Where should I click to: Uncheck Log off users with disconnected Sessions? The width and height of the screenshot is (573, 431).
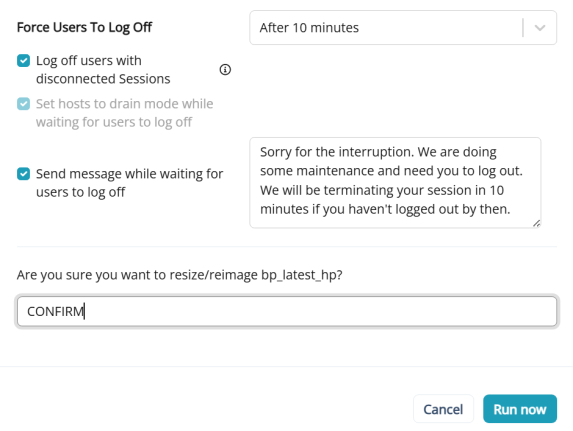[23, 61]
